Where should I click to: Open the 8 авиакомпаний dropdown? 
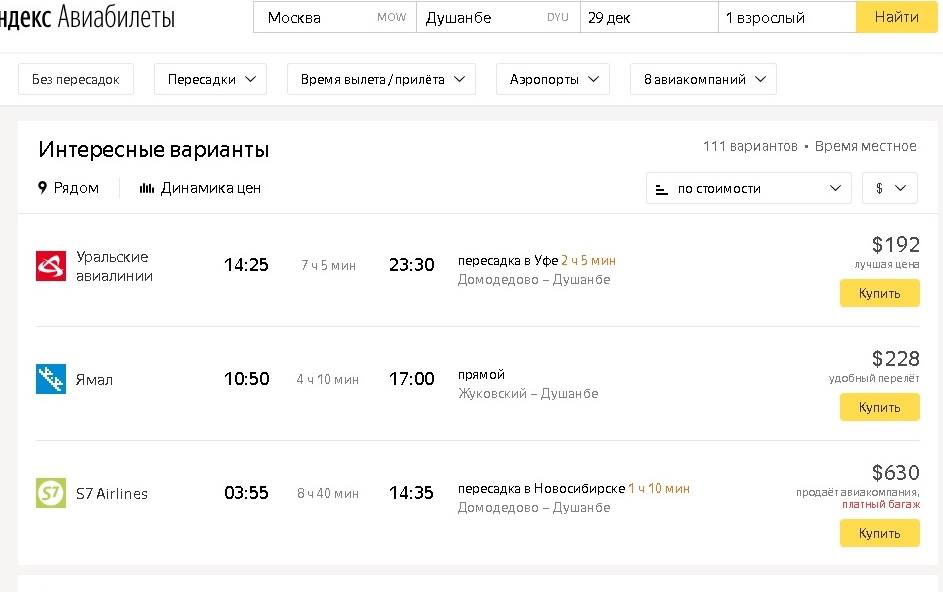click(x=703, y=79)
